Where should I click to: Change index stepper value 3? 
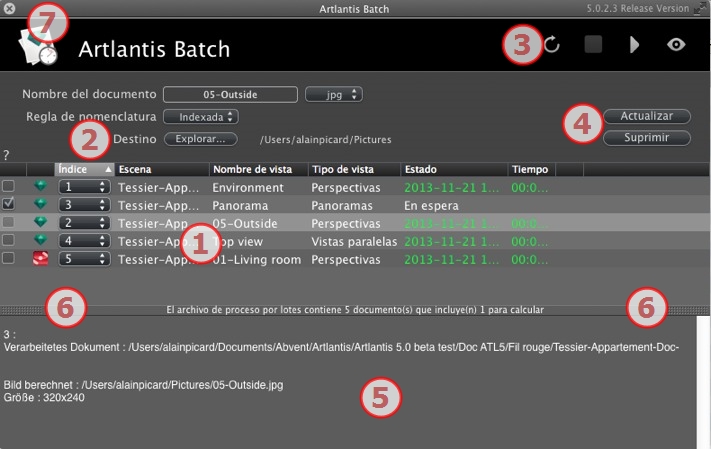point(84,205)
